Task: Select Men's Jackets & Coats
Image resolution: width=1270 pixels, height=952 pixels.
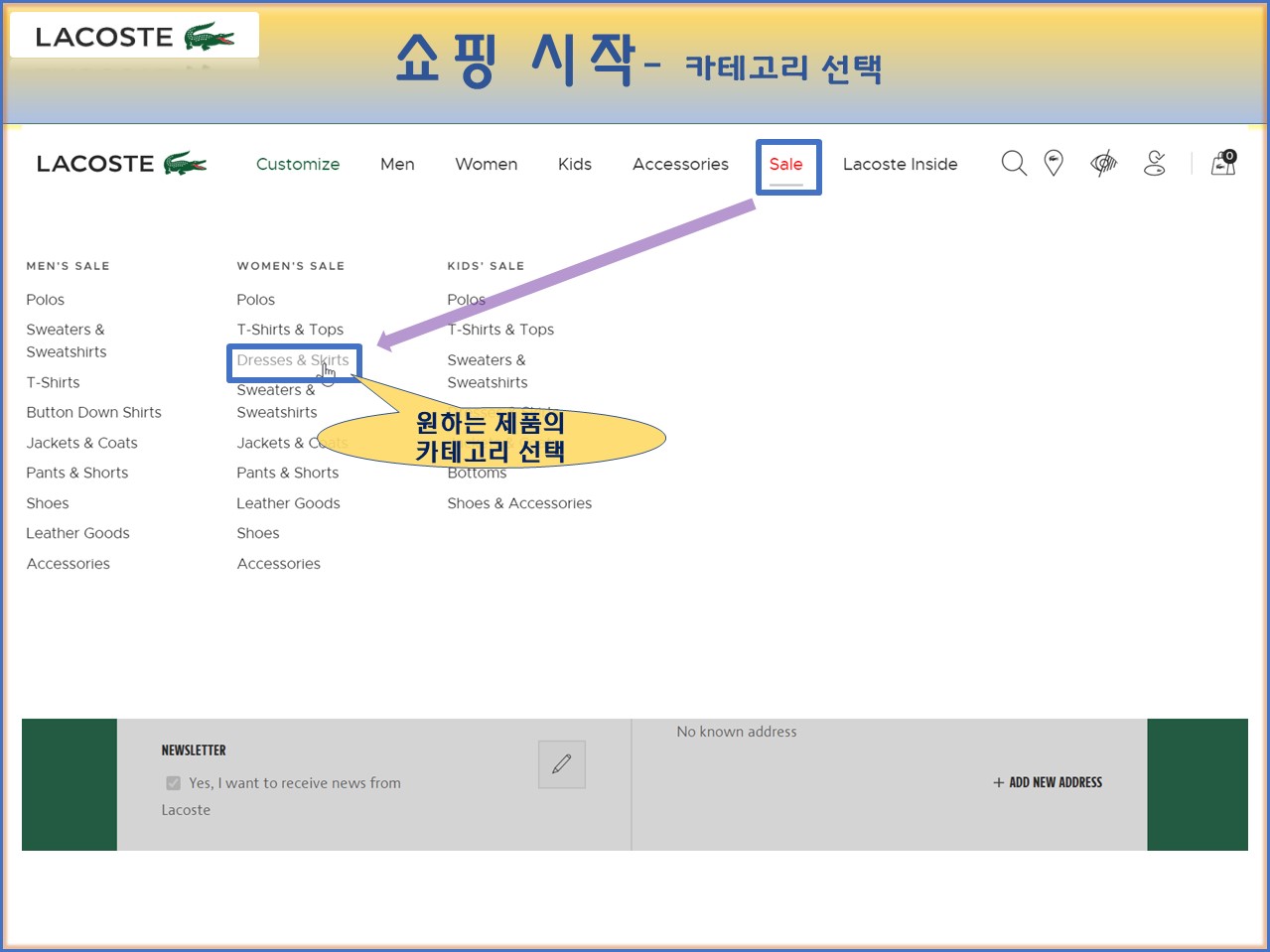Action: coord(81,443)
